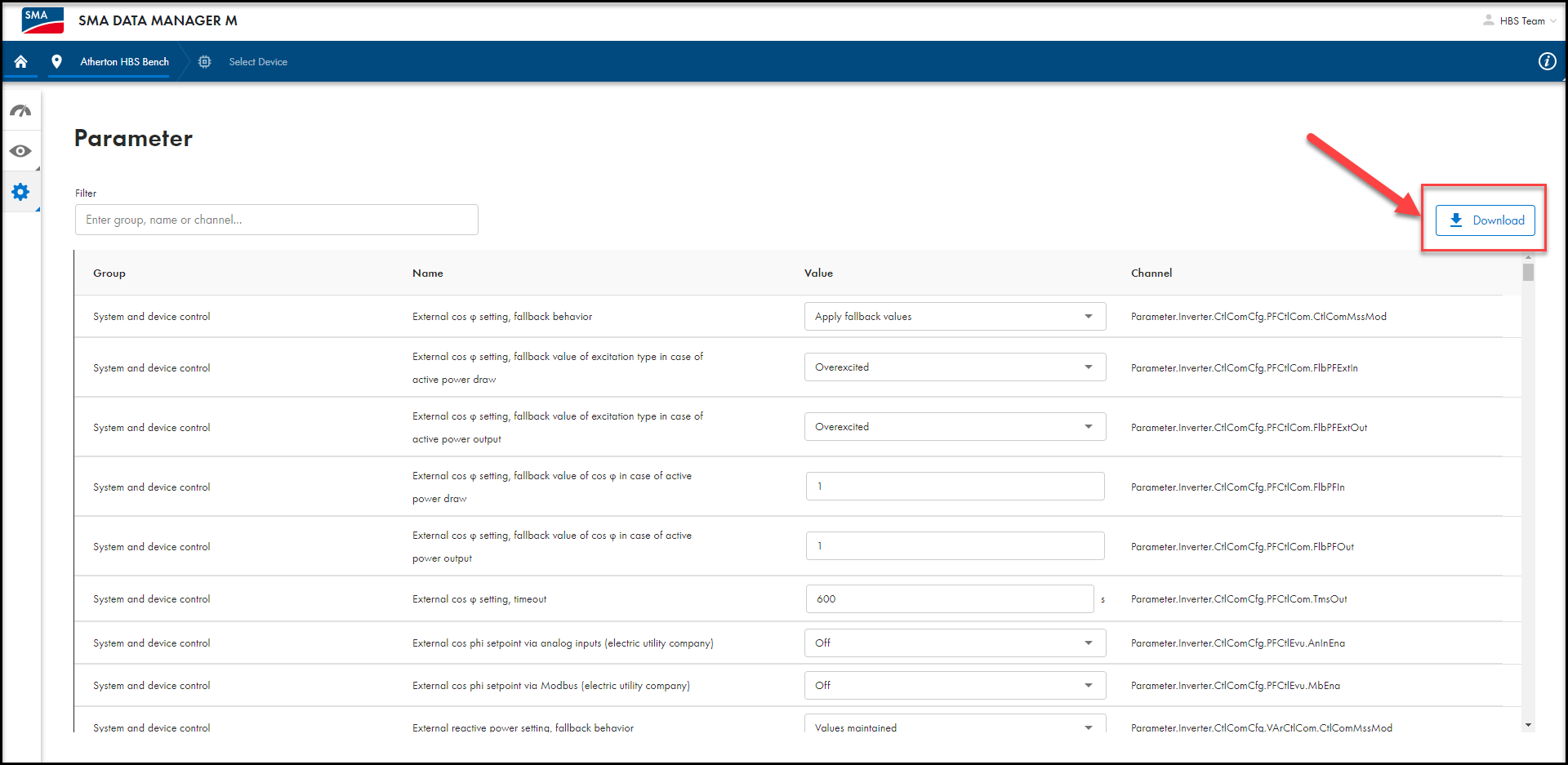Screen dimensions: 1568x765
Task: Select Atherton HBS Bench breadcrumb
Action: [124, 61]
